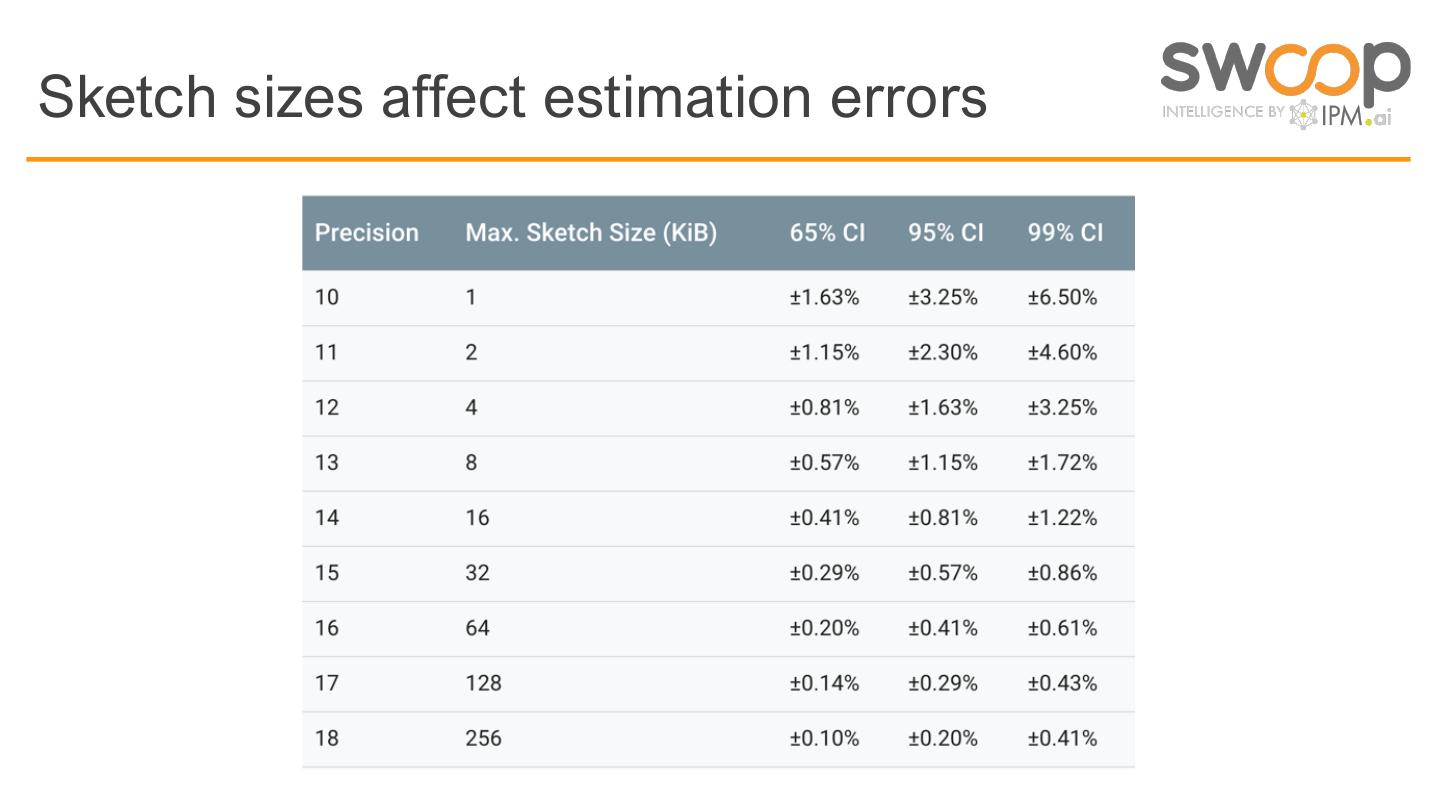Select the ±0.10% cell
The width and height of the screenshot is (1440, 811).
[x=824, y=738]
